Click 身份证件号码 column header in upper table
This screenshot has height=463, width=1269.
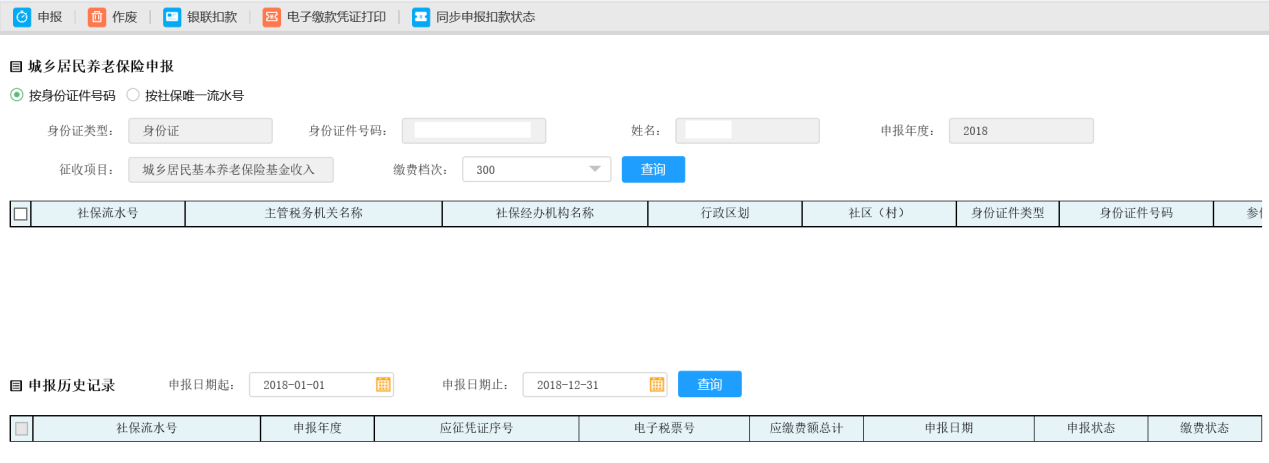(x=1136, y=214)
